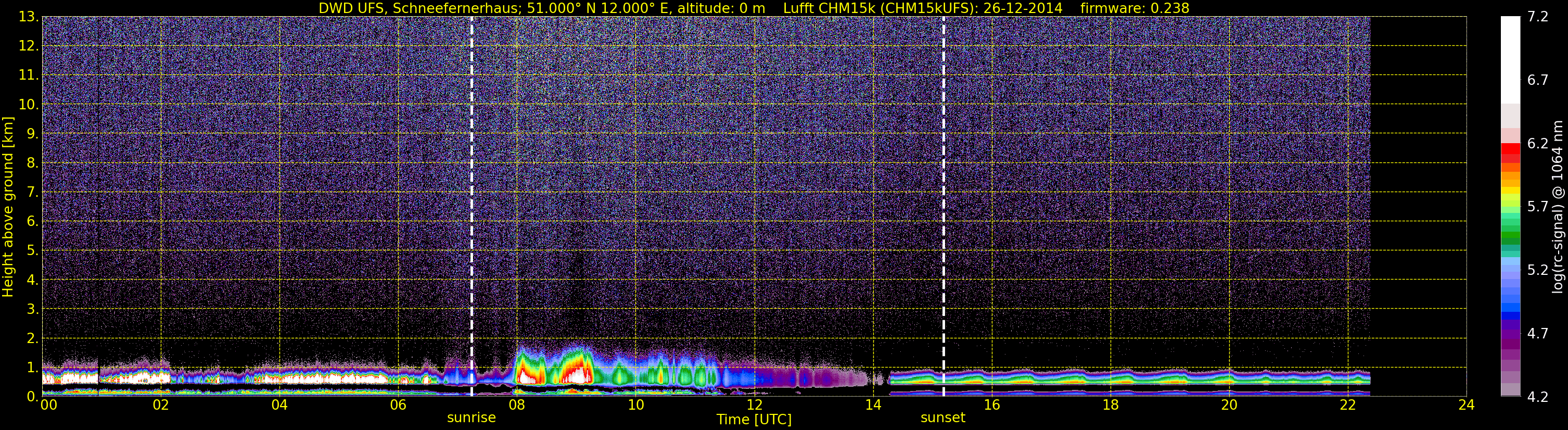Screen dimensions: 1568x430
Task: Click the 12 time axis tick label
Action: tap(754, 406)
